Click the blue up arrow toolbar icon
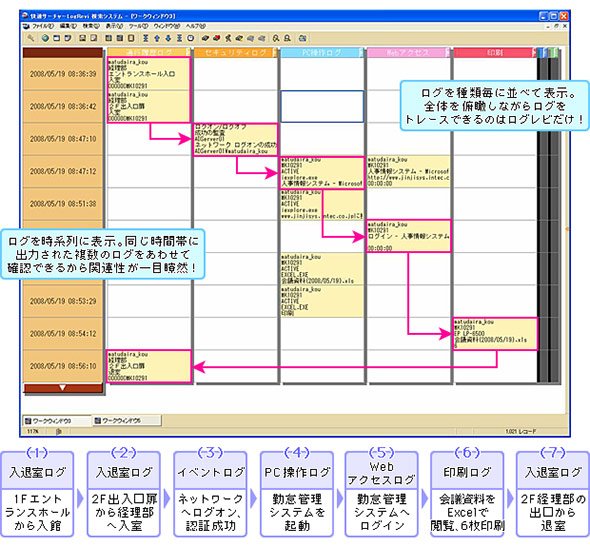The width and height of the screenshot is (590, 547). click(x=157, y=38)
